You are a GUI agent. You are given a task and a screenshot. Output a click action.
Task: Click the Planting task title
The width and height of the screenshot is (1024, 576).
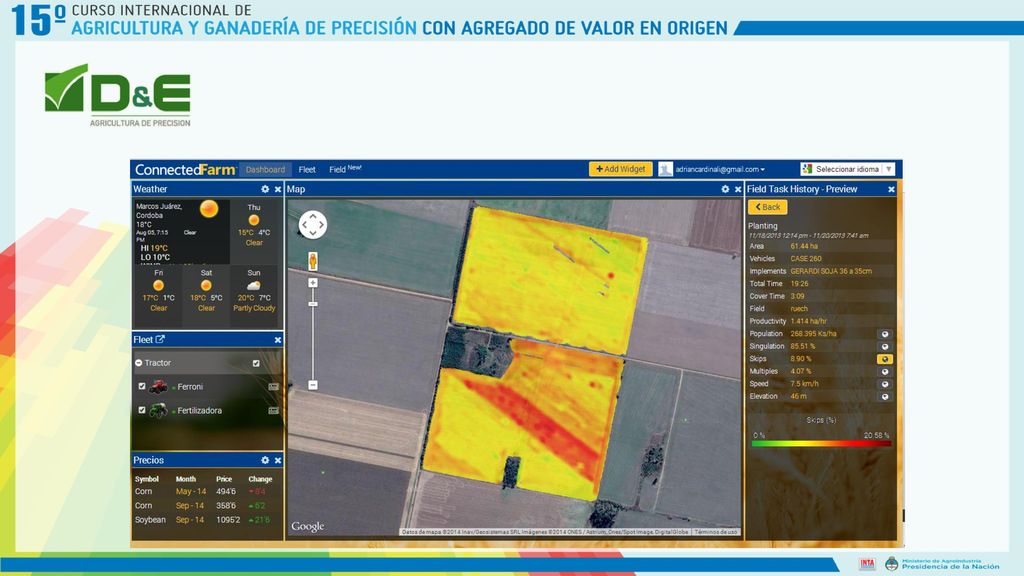click(x=763, y=225)
